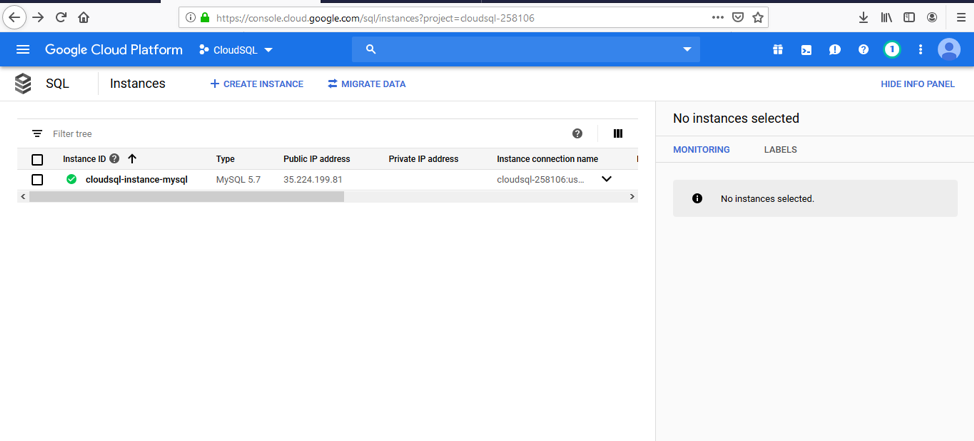Show site information for this page
This screenshot has width=974, height=441.
[x=191, y=17]
